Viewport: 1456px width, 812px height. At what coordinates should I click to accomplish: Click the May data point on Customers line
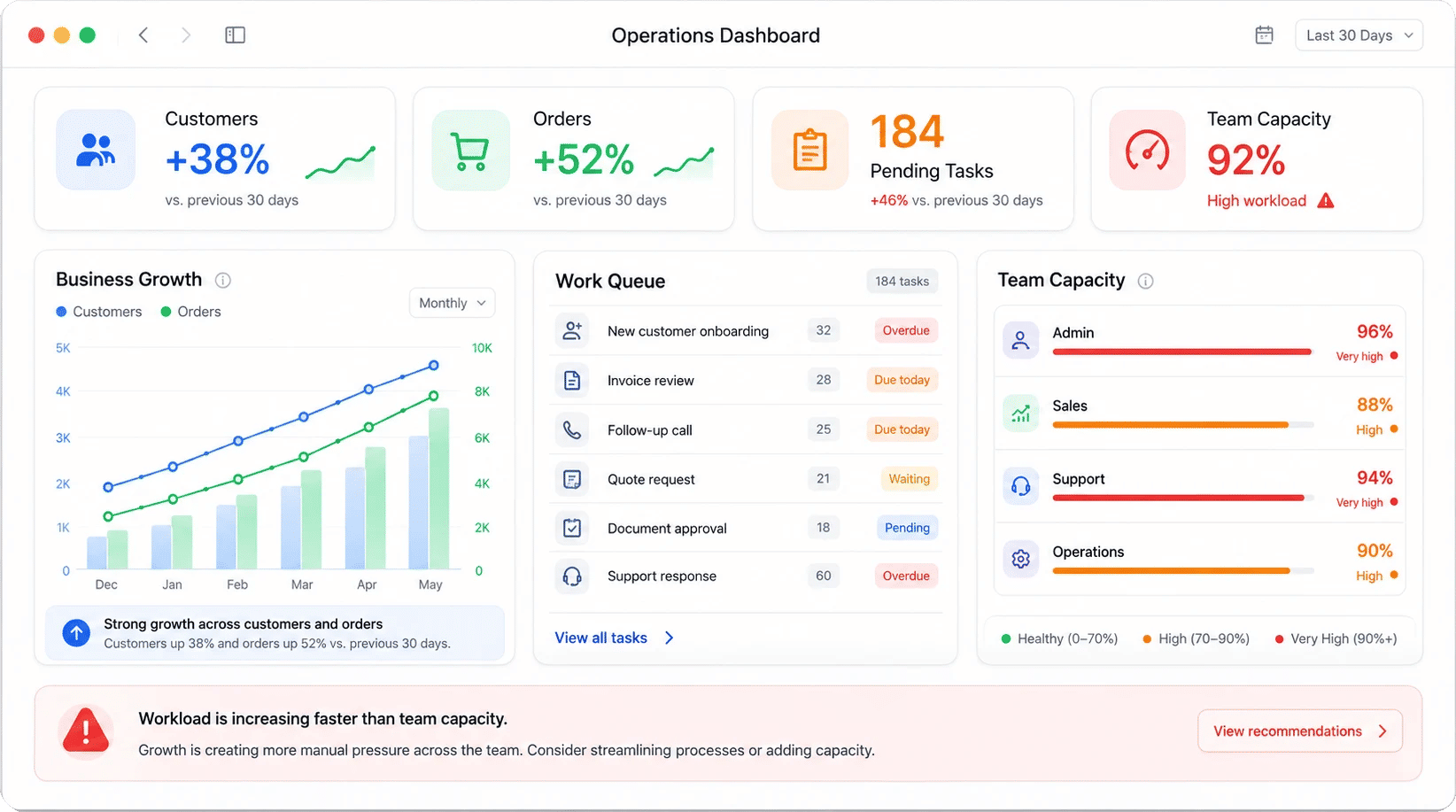click(434, 365)
